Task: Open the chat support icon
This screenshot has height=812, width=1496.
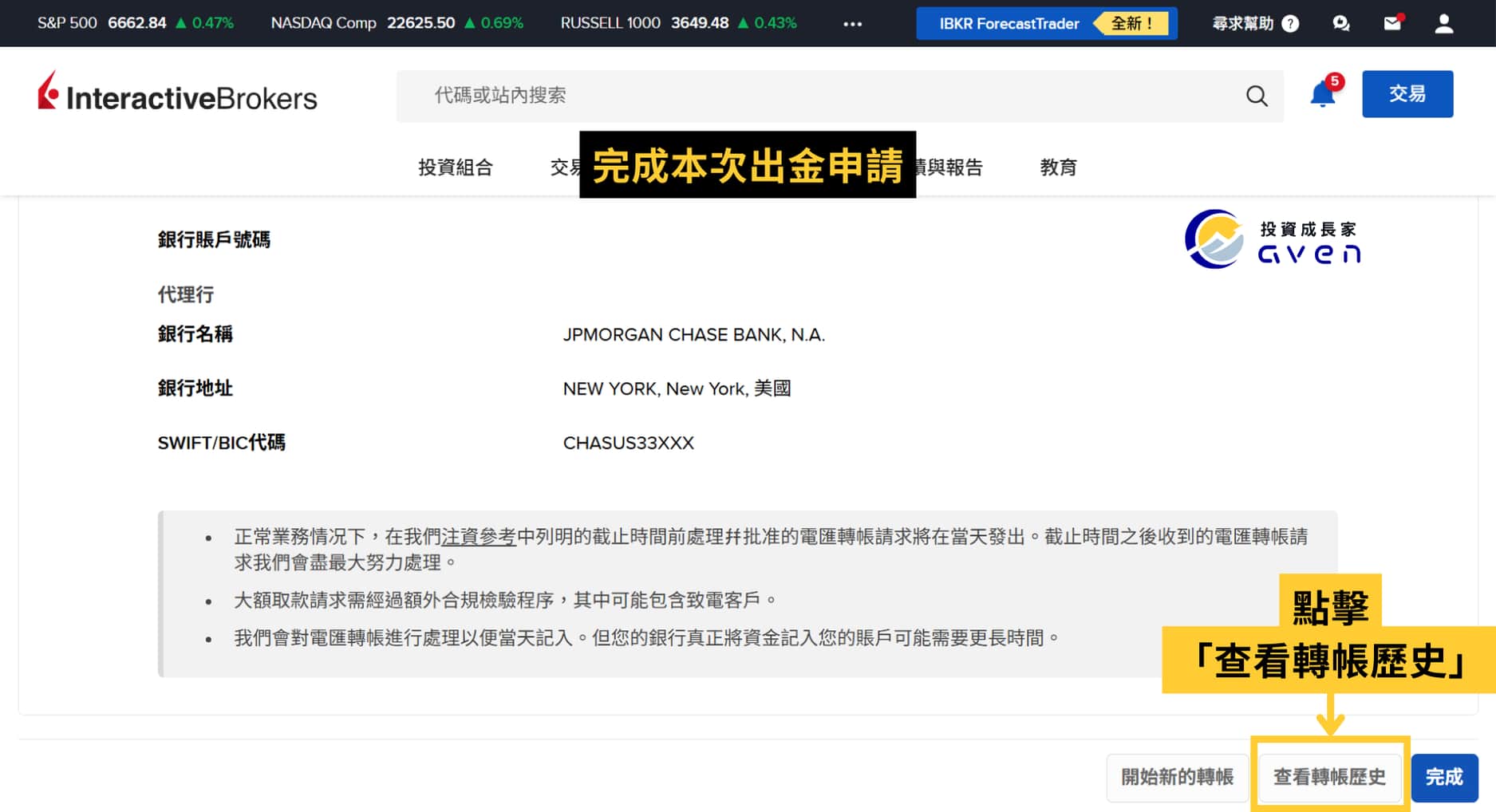Action: coord(1341,23)
